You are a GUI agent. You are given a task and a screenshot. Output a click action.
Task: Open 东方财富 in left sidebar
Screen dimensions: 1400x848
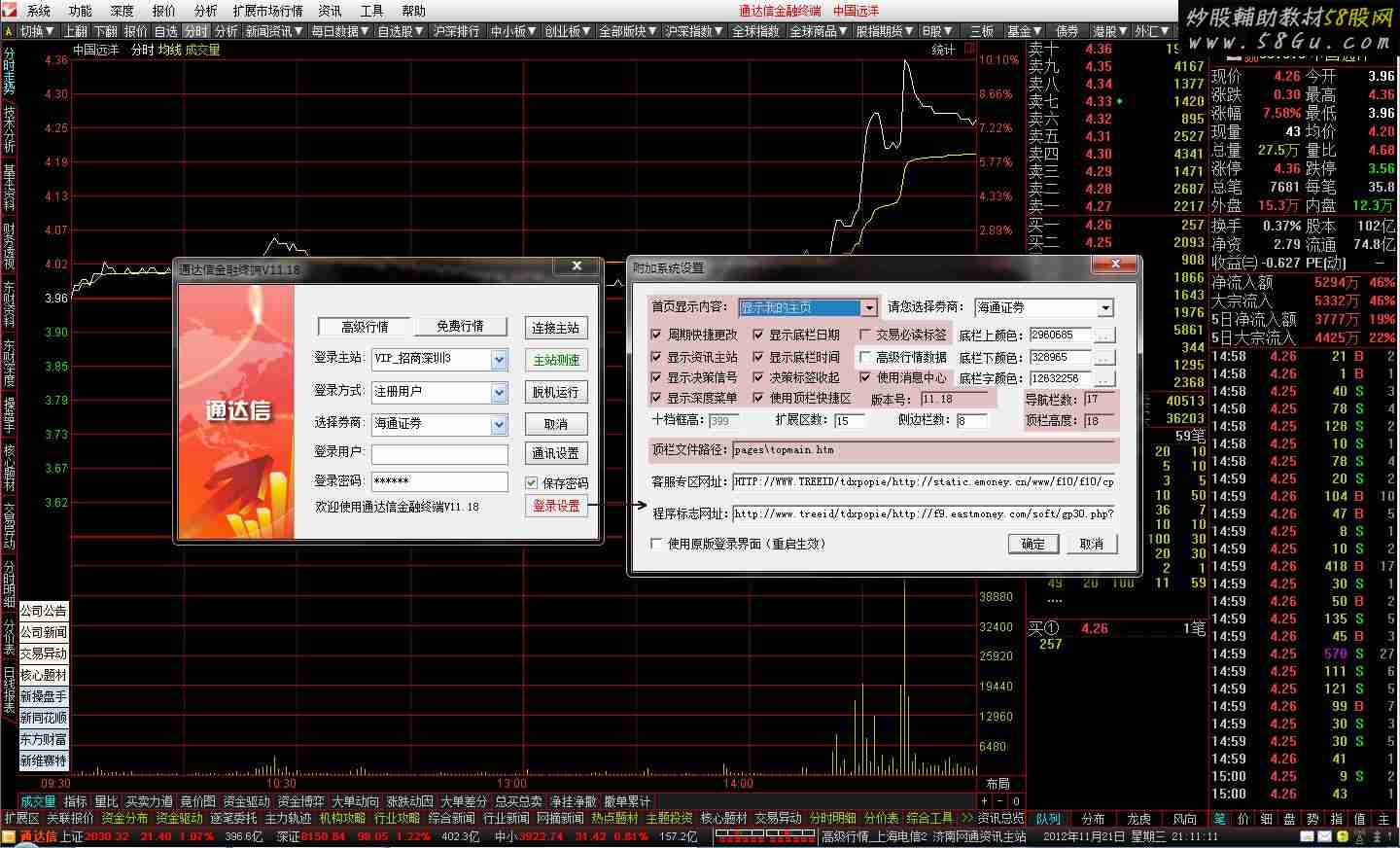pos(44,739)
